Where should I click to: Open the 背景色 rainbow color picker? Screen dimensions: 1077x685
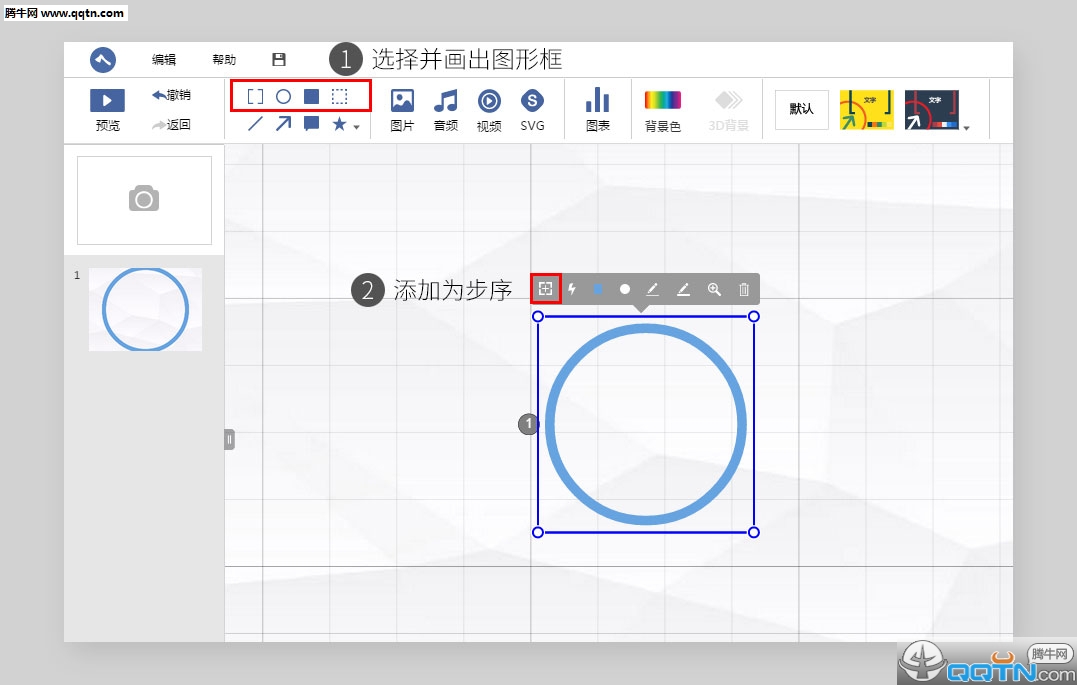(x=662, y=108)
